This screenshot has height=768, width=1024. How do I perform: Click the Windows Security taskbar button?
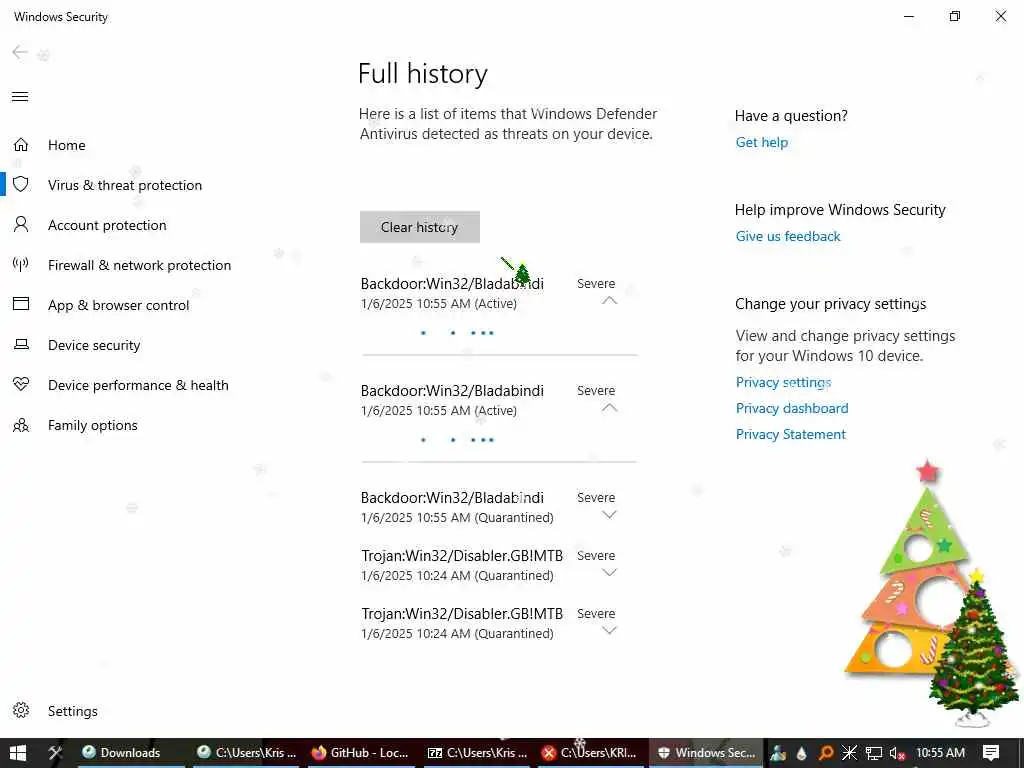click(x=706, y=753)
